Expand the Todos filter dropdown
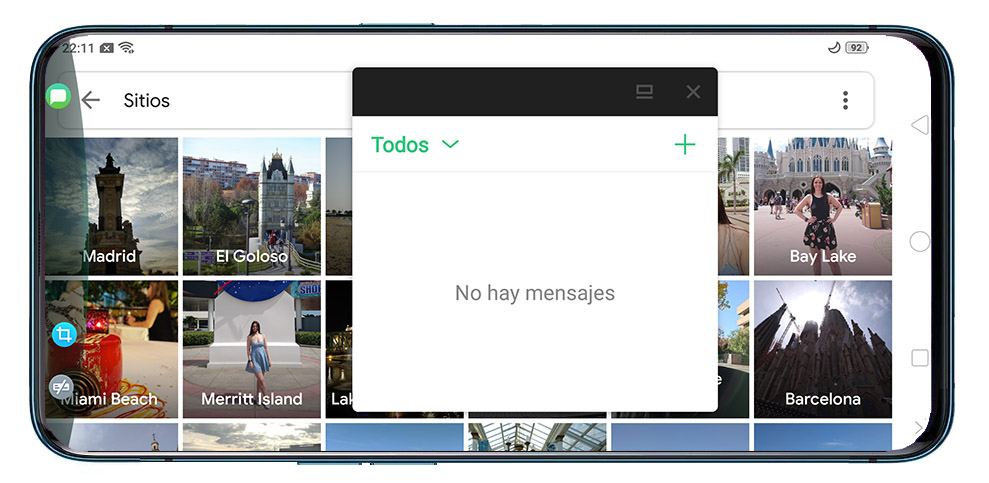The image size is (989, 483). (415, 144)
